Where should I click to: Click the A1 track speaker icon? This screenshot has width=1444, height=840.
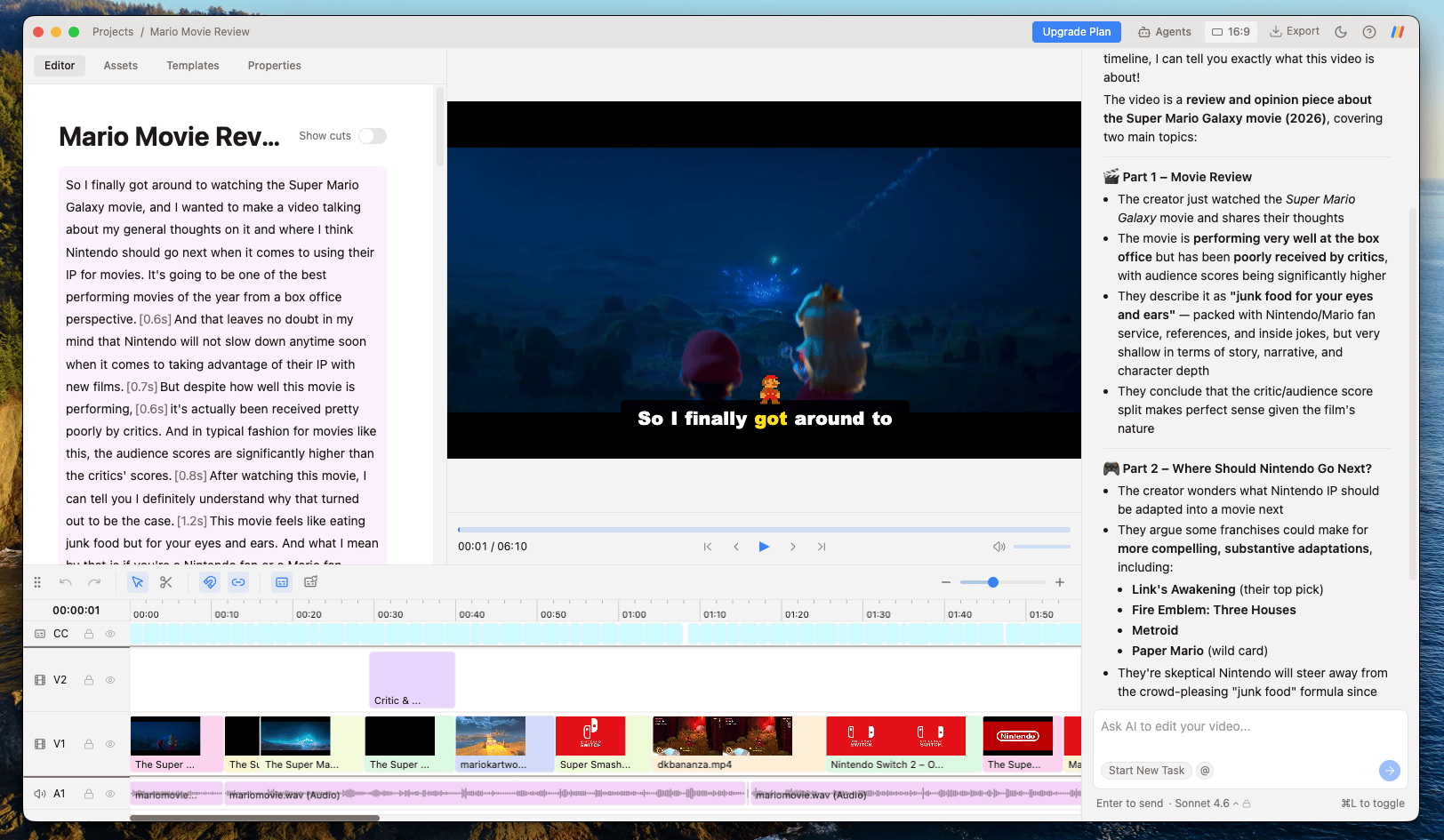pos(40,794)
